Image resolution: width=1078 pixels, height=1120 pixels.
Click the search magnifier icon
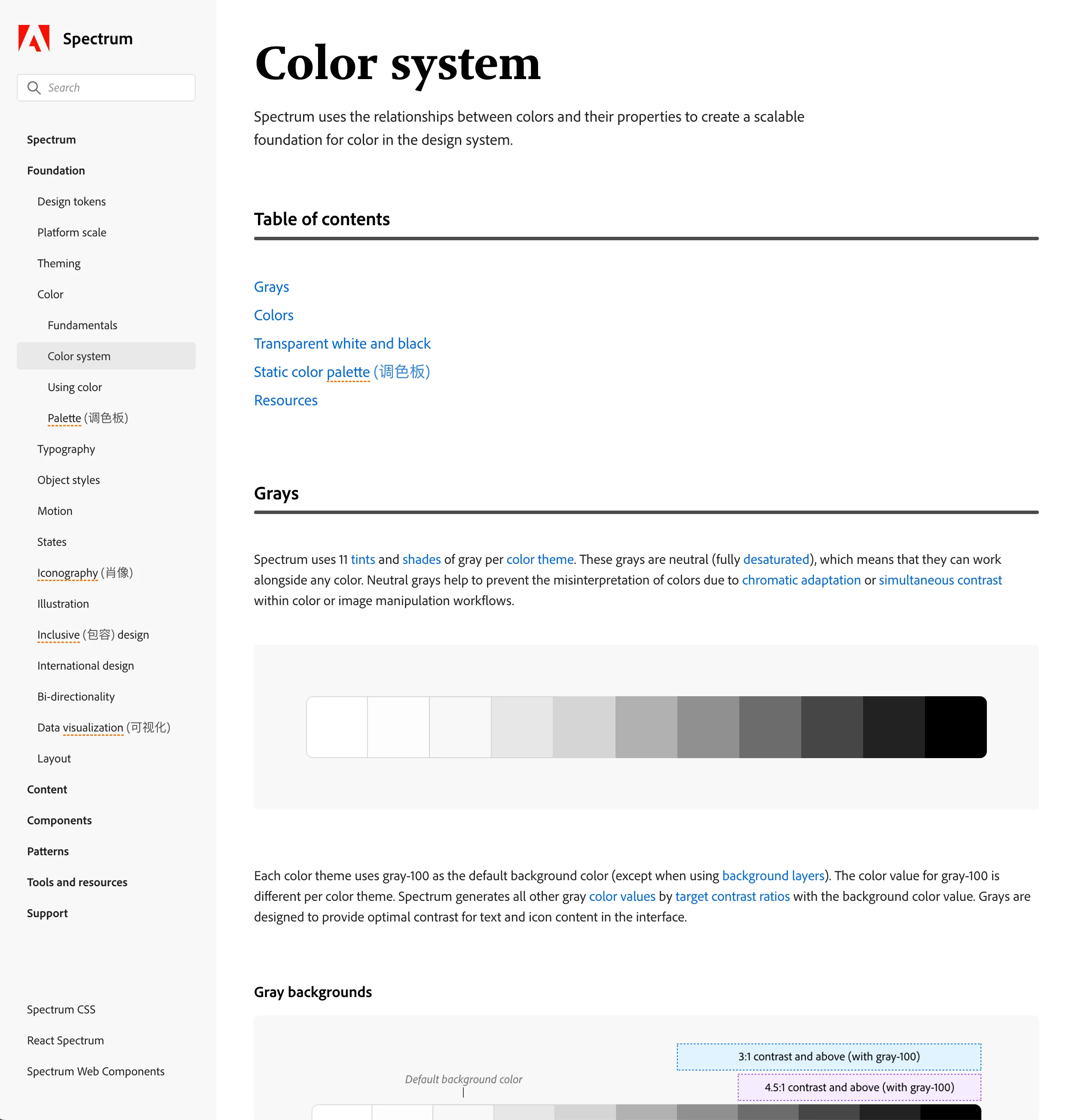[x=34, y=87]
